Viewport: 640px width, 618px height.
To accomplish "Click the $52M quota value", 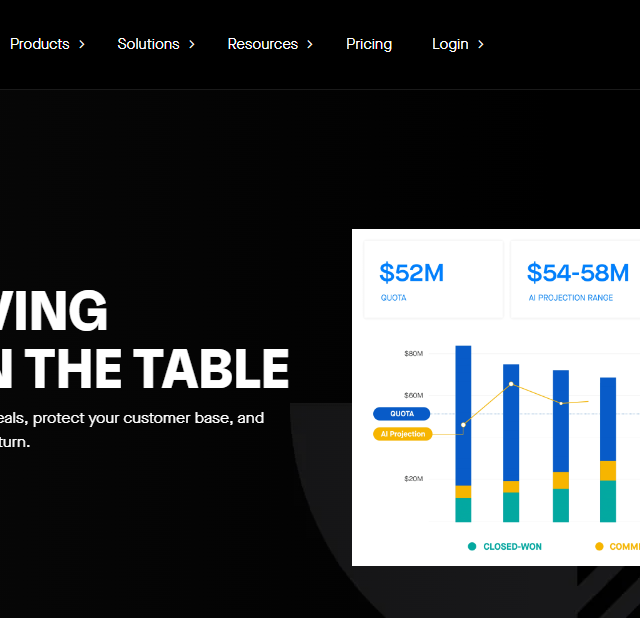I will (411, 273).
